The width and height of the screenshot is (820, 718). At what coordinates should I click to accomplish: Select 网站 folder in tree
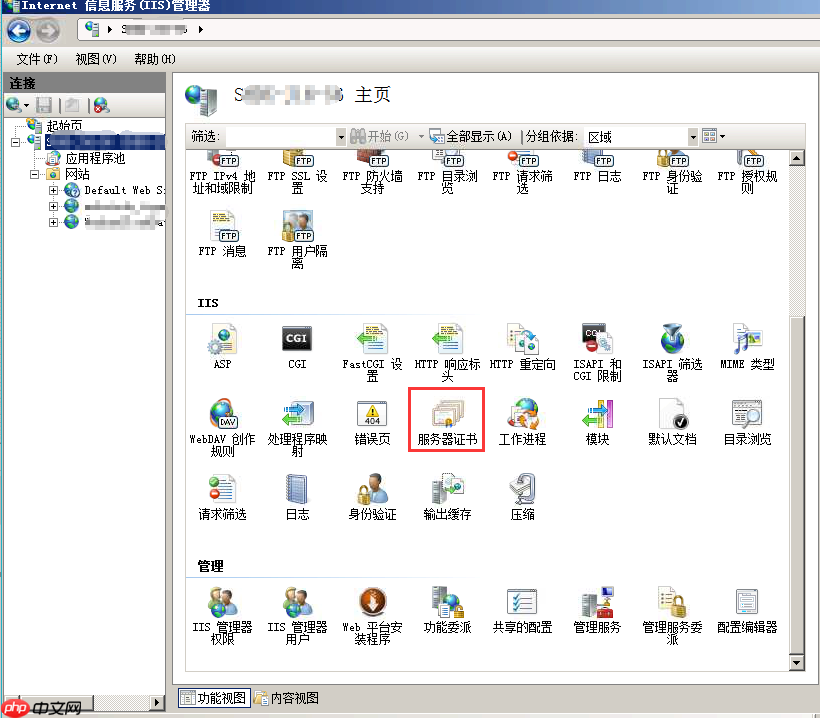(x=77, y=174)
